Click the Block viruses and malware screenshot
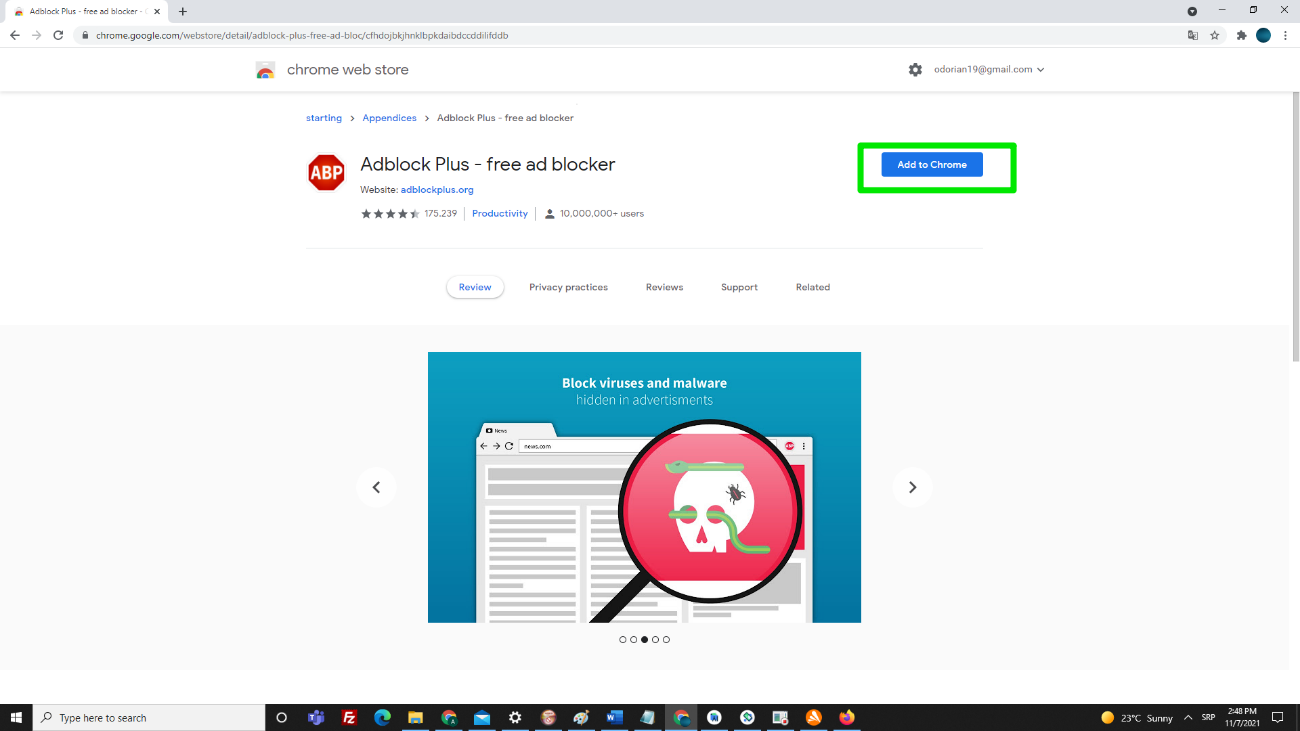Screen dimensions: 1300x731 (644, 487)
